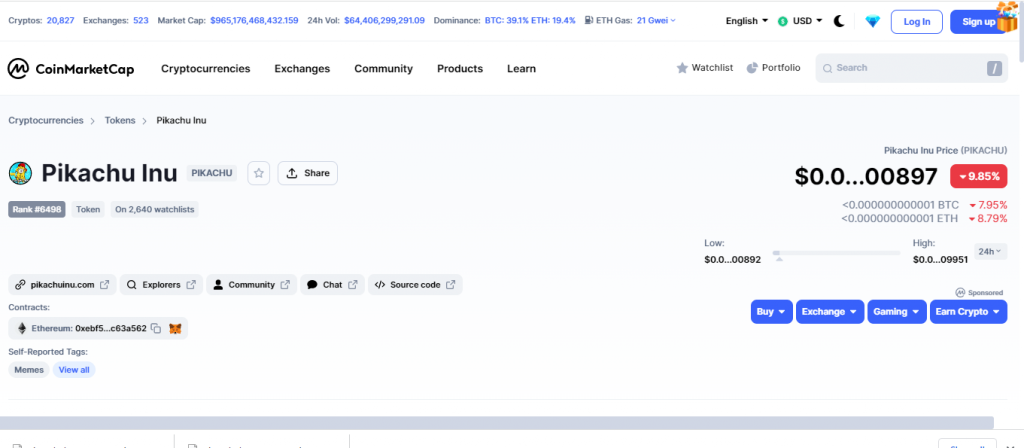Screen dimensions: 1024x448
Task: Click the Share button
Action: coord(308,173)
